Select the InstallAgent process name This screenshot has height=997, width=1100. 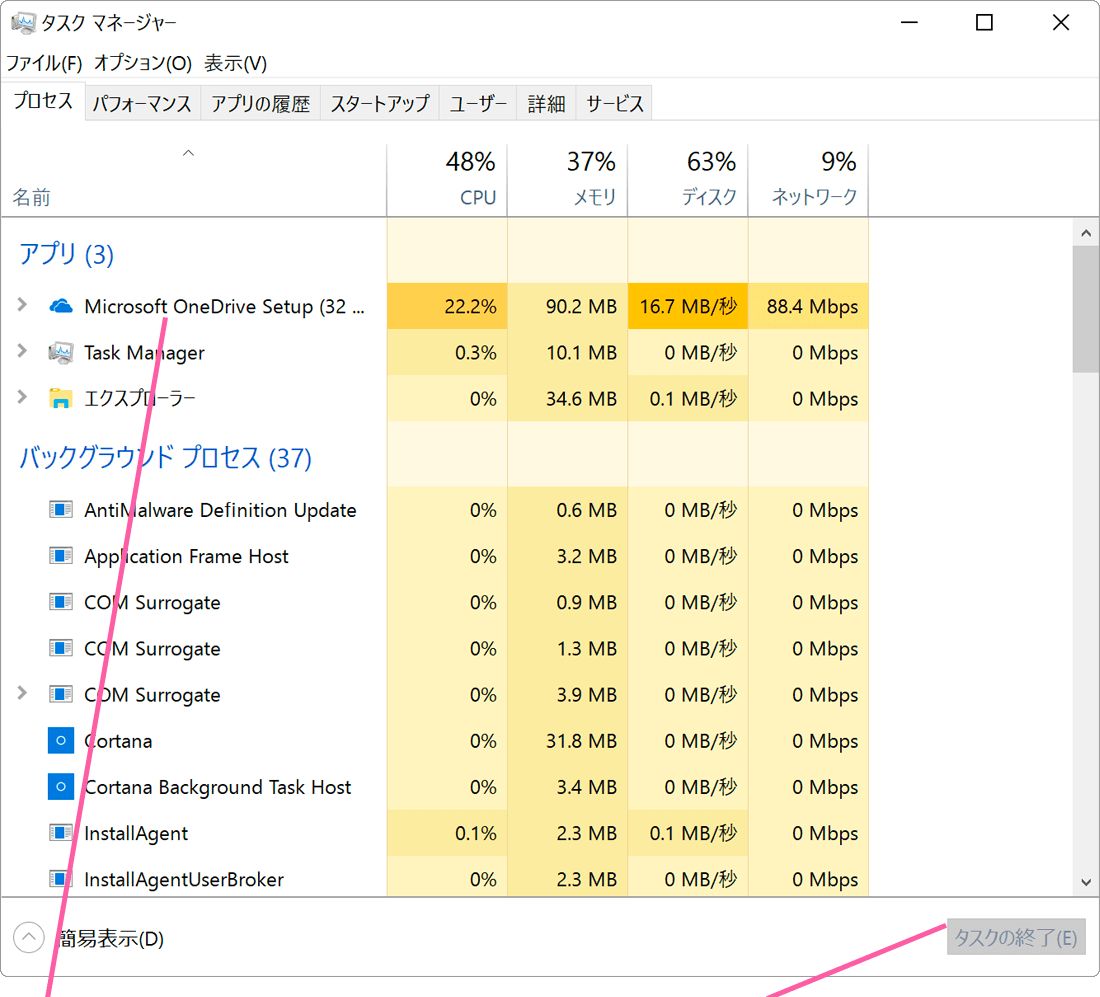point(136,834)
